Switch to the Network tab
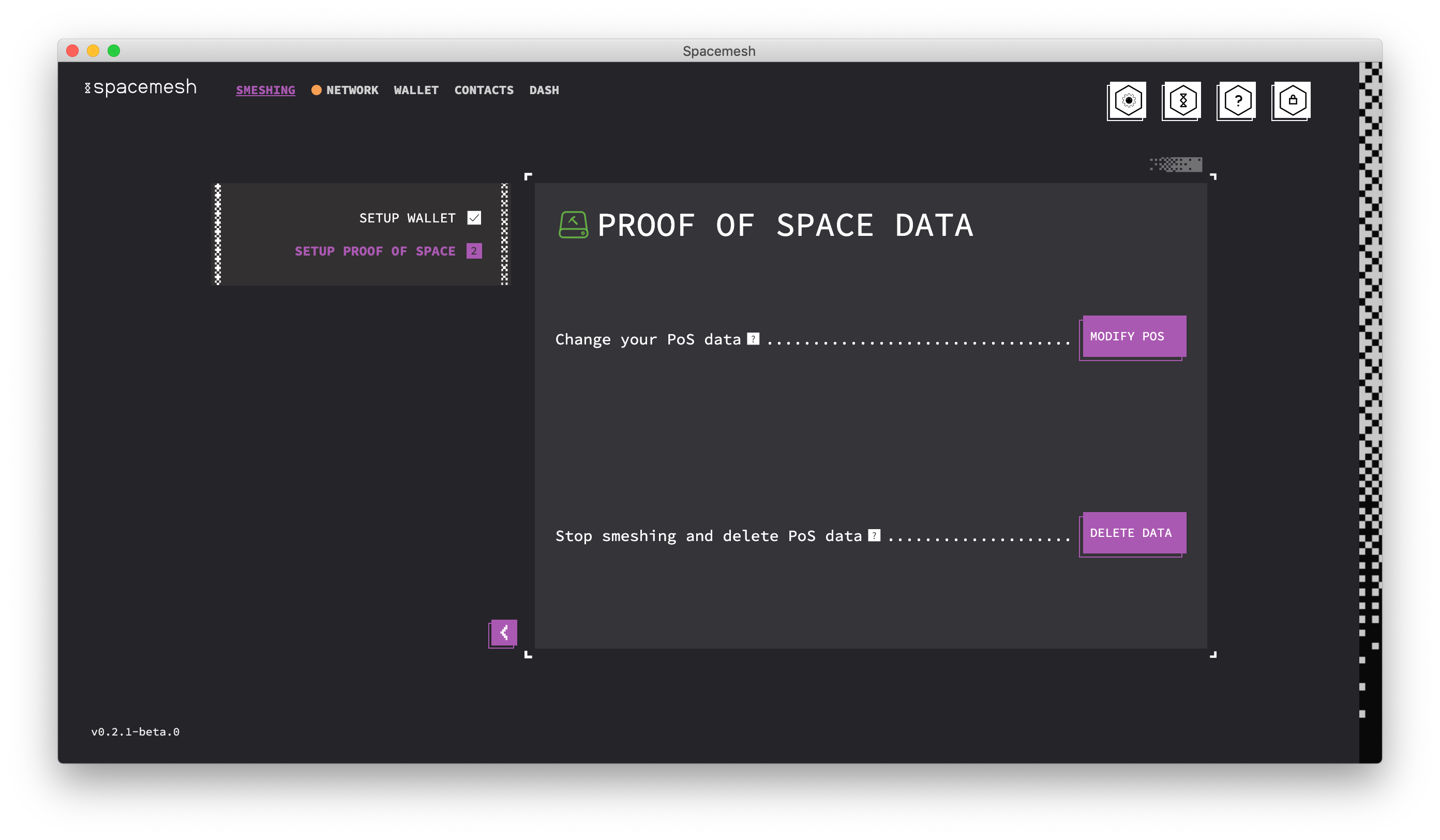The image size is (1440, 840). [353, 91]
